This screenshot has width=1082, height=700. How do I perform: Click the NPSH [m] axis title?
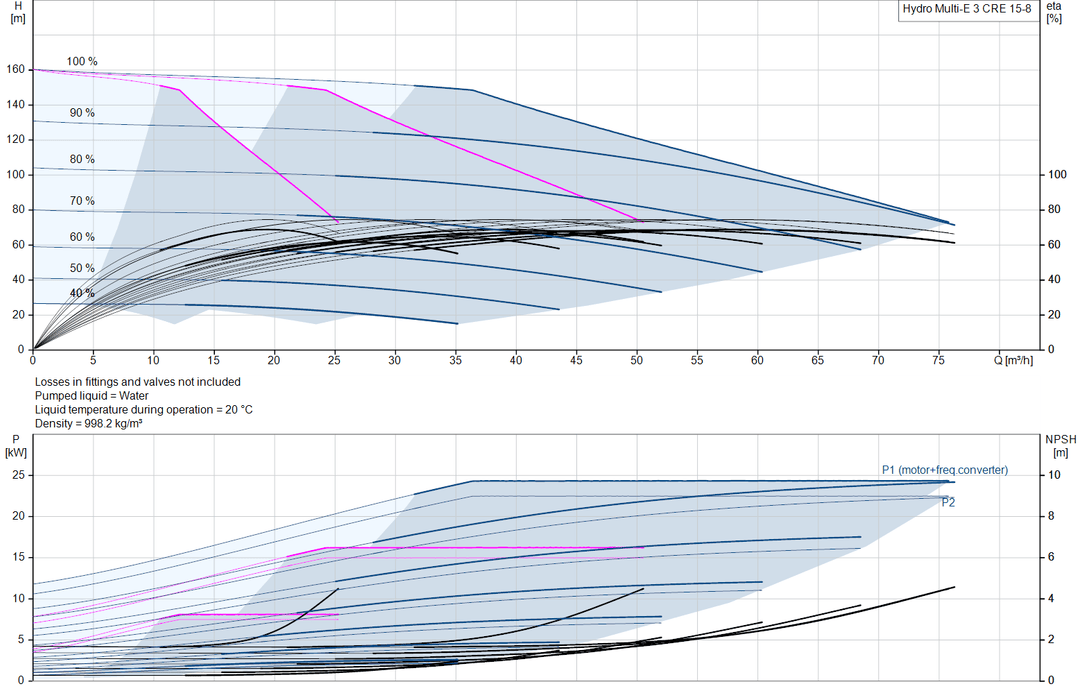tap(1061, 446)
